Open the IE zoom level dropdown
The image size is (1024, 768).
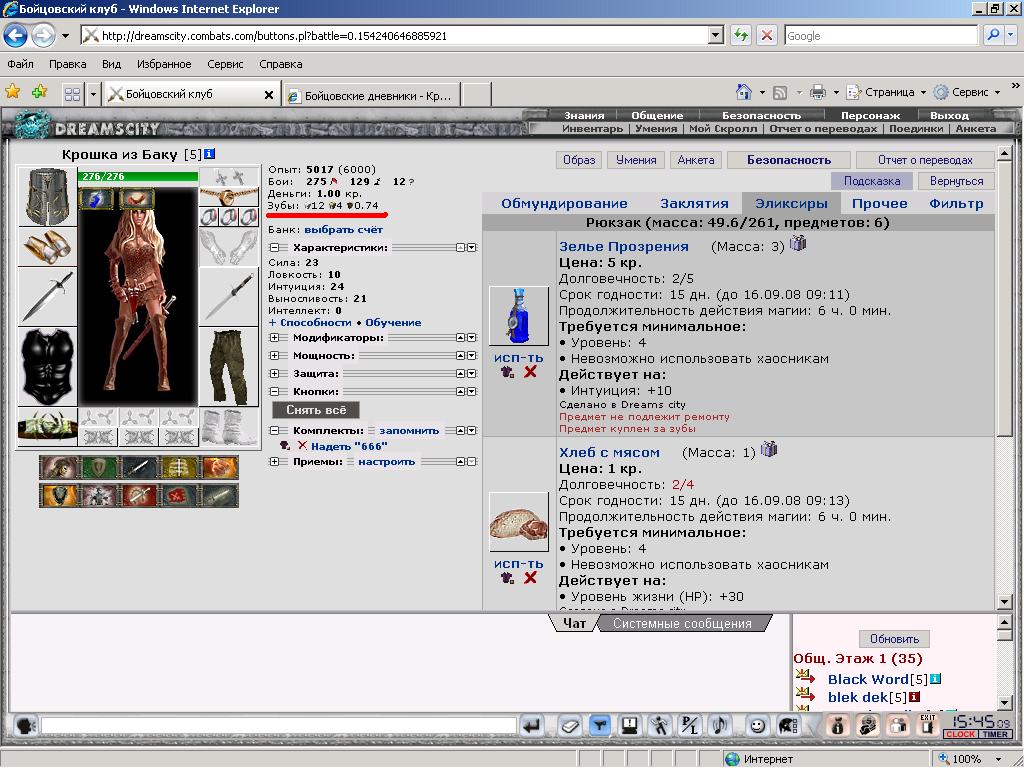tap(999, 759)
